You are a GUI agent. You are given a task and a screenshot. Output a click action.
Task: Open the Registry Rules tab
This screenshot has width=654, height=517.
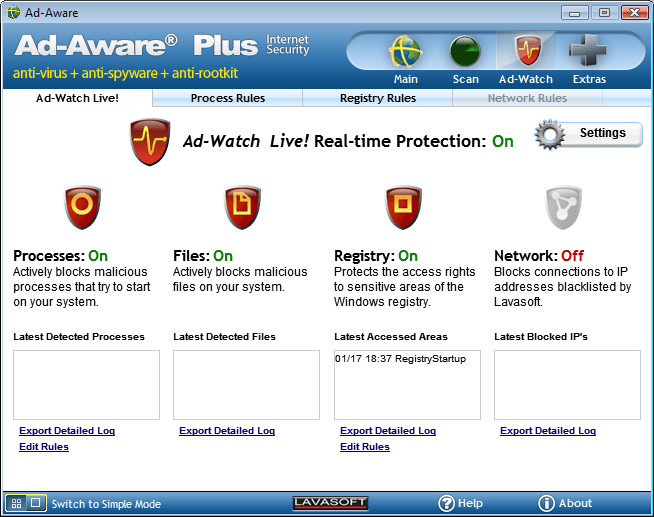(378, 98)
